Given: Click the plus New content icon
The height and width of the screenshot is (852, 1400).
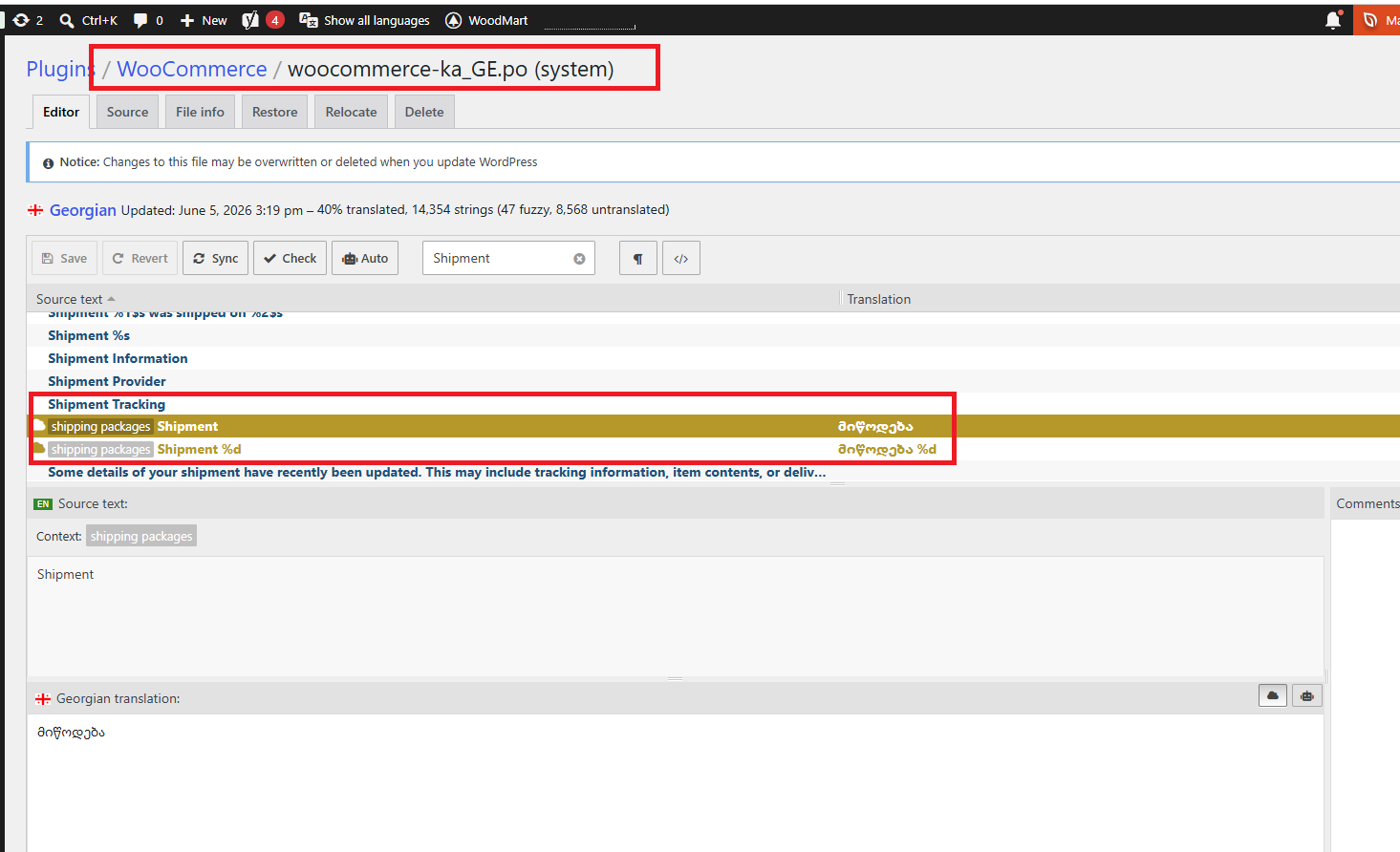Looking at the screenshot, I should [x=187, y=20].
